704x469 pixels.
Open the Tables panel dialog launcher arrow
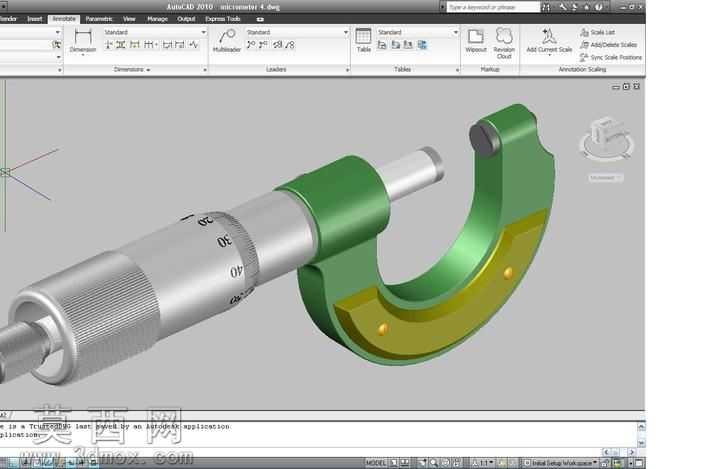[457, 70]
